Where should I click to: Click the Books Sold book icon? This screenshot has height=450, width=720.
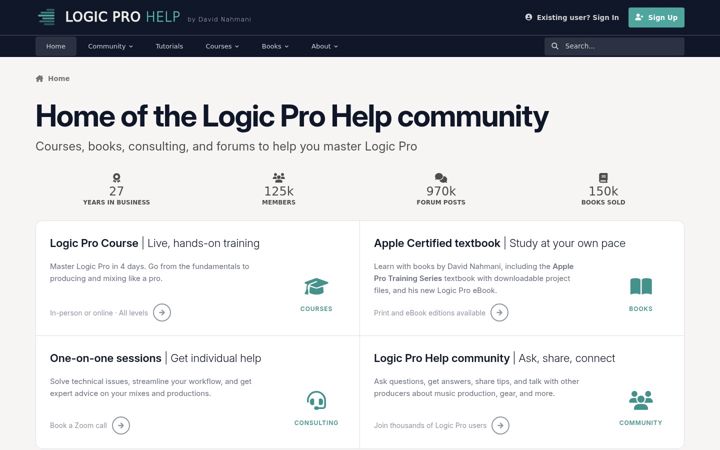(x=603, y=178)
